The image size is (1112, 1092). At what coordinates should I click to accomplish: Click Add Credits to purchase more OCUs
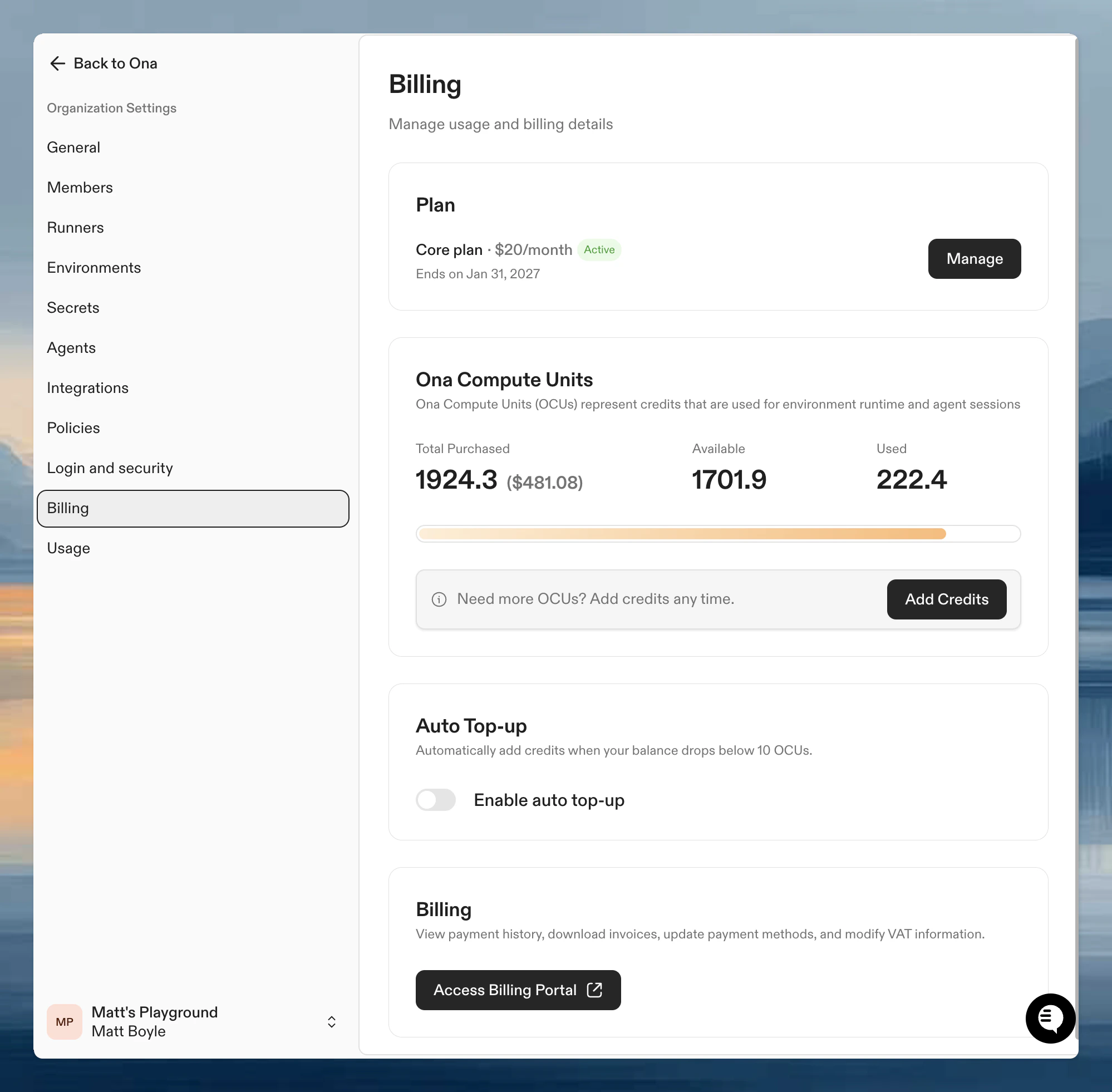pos(946,599)
